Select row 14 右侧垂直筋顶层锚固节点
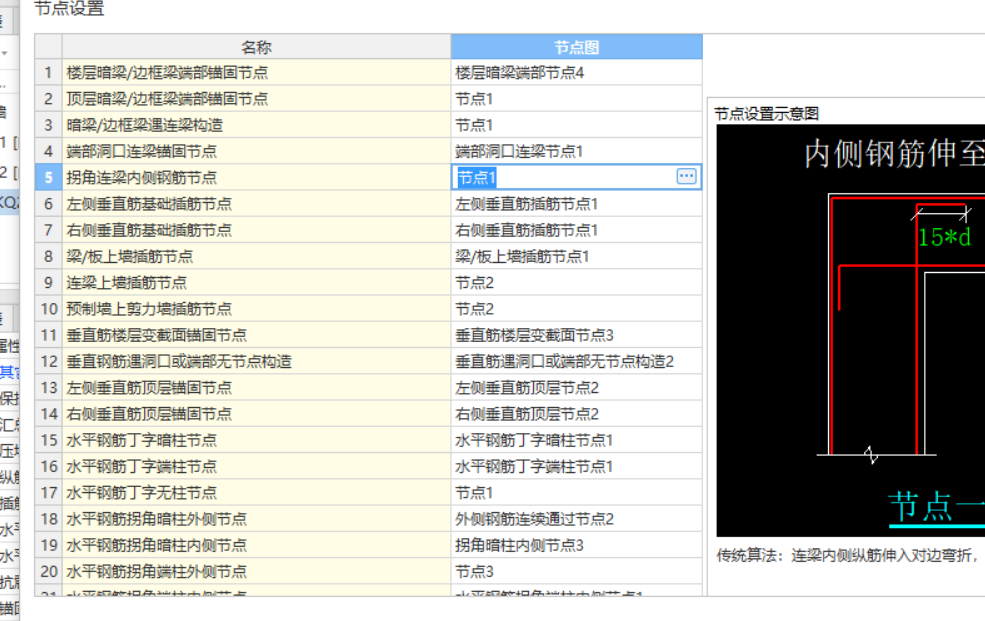The width and height of the screenshot is (985, 621). coord(256,414)
